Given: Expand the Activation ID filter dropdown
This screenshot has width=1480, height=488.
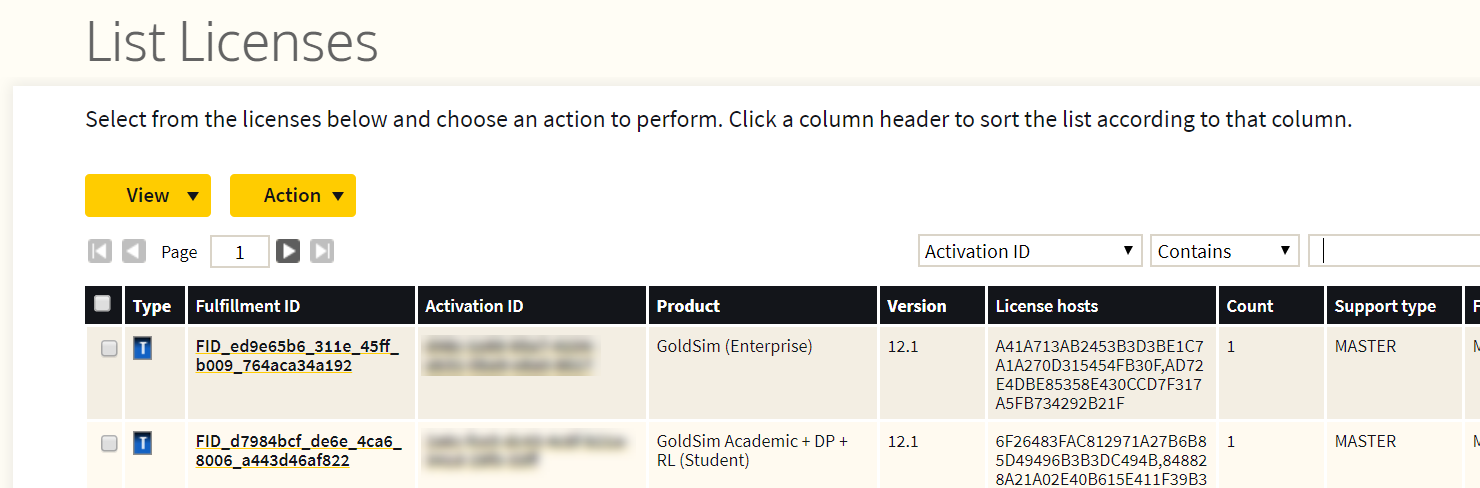Looking at the screenshot, I should pos(1030,251).
